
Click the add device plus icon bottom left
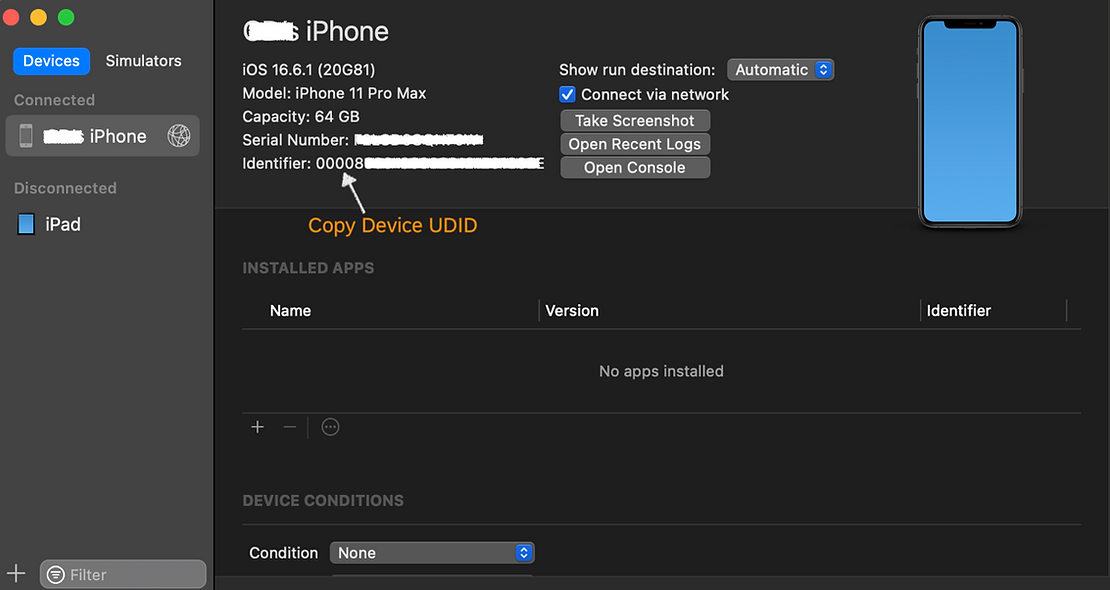point(15,573)
